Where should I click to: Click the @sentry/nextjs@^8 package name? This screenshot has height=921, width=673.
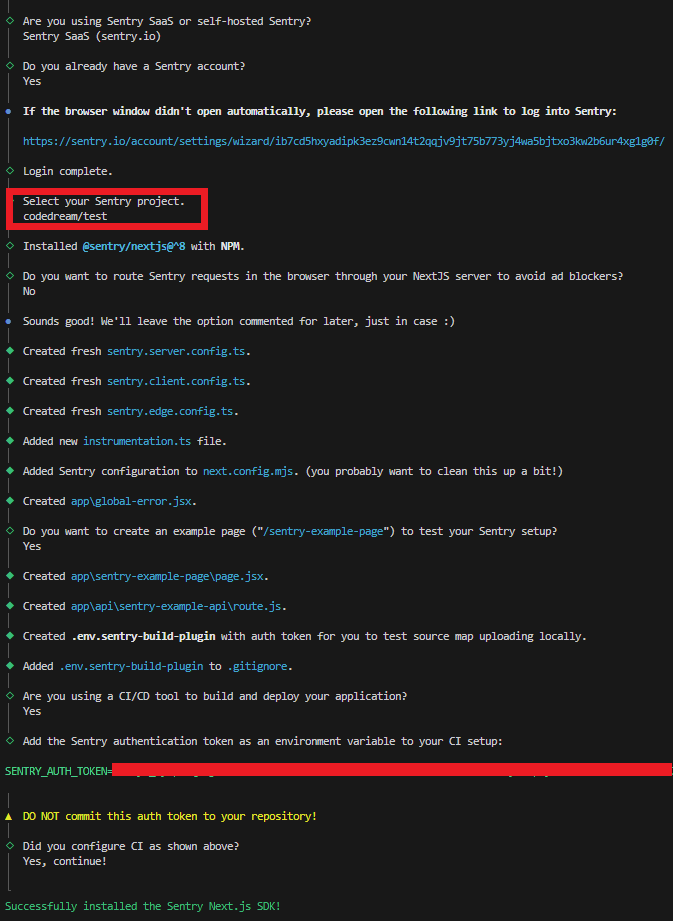(134, 246)
